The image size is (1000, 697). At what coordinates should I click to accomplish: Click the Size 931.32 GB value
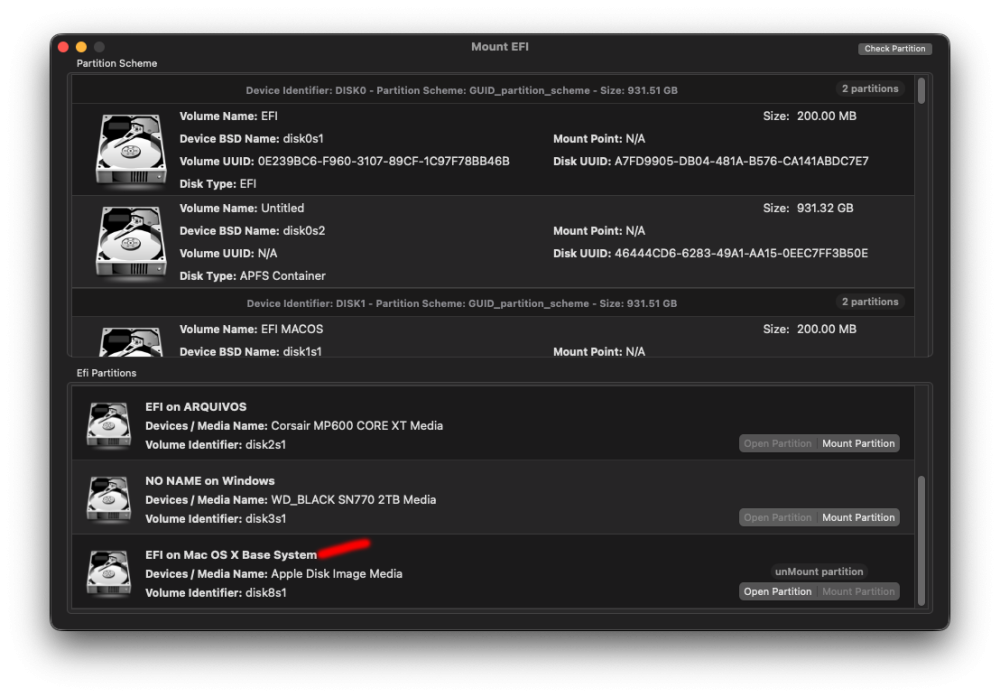(x=825, y=208)
